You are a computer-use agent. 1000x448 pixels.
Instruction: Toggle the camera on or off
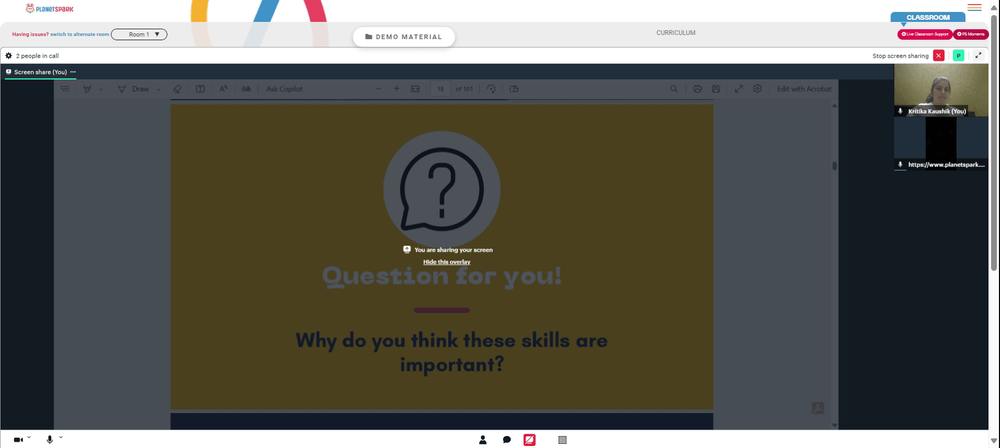pos(18,440)
